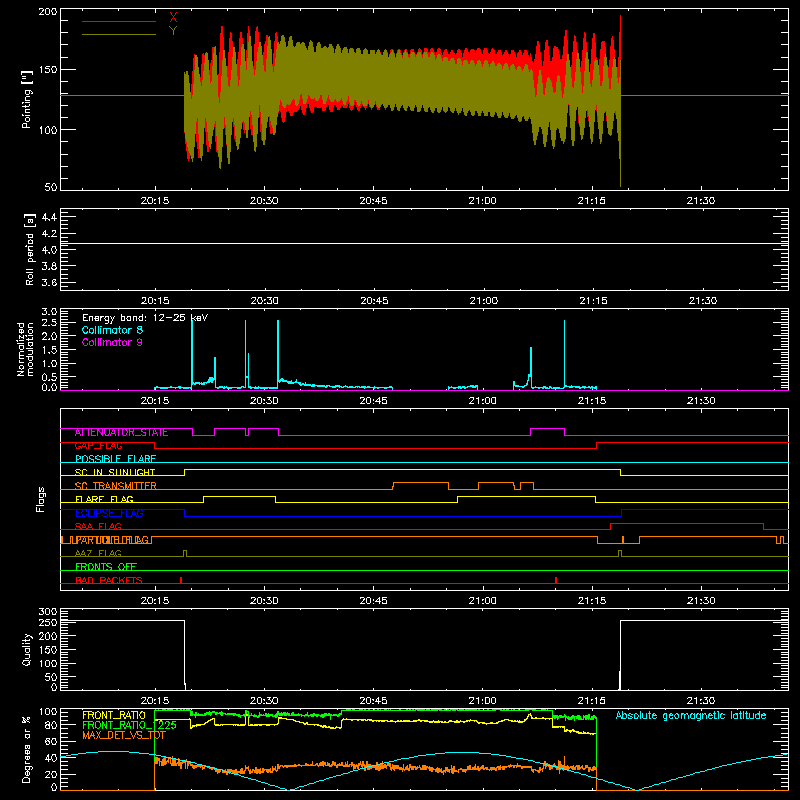Click the 21:00 time label under Roll period plot
This screenshot has width=800, height=800.
484,301
